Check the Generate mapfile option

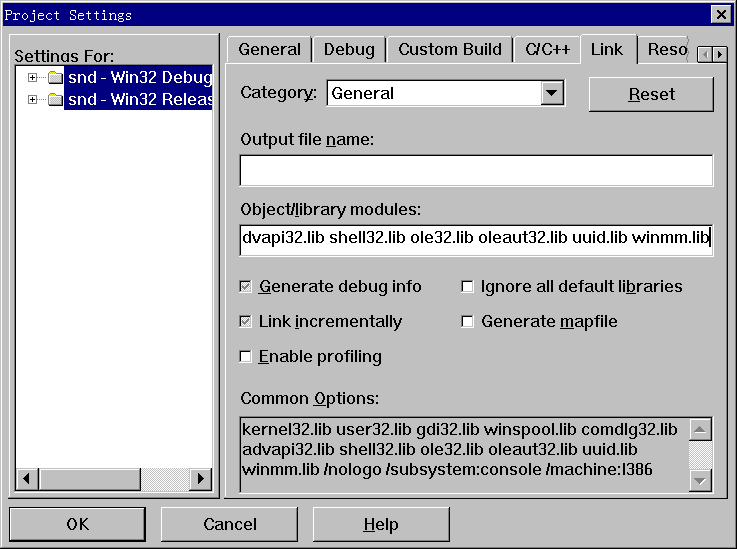467,322
